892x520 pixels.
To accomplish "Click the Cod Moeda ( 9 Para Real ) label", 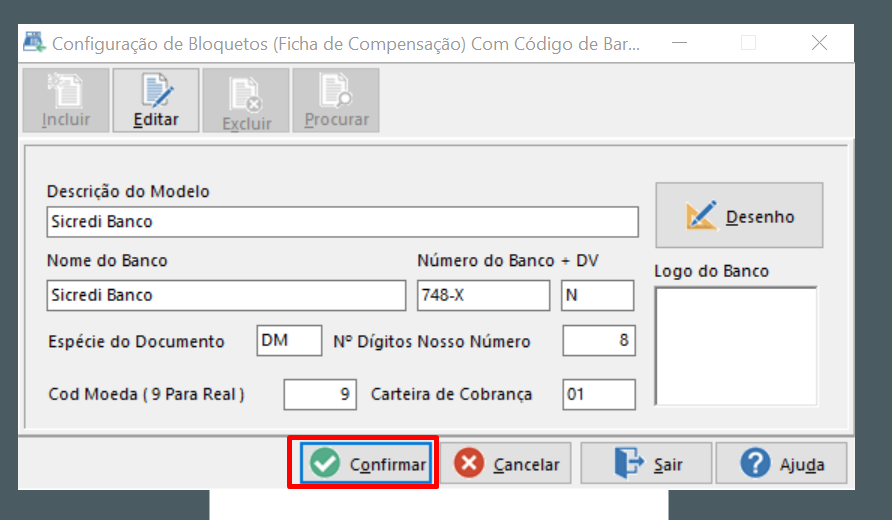I will coord(146,394).
